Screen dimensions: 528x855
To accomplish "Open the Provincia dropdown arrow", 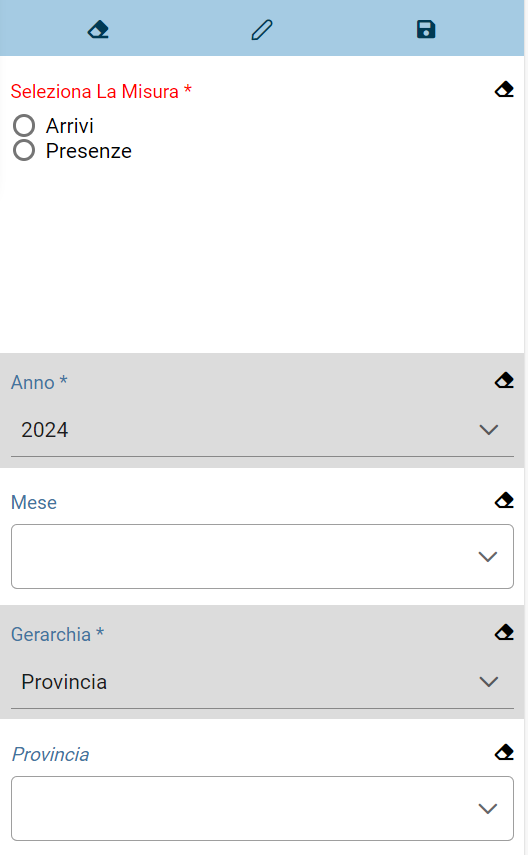I will point(488,809).
